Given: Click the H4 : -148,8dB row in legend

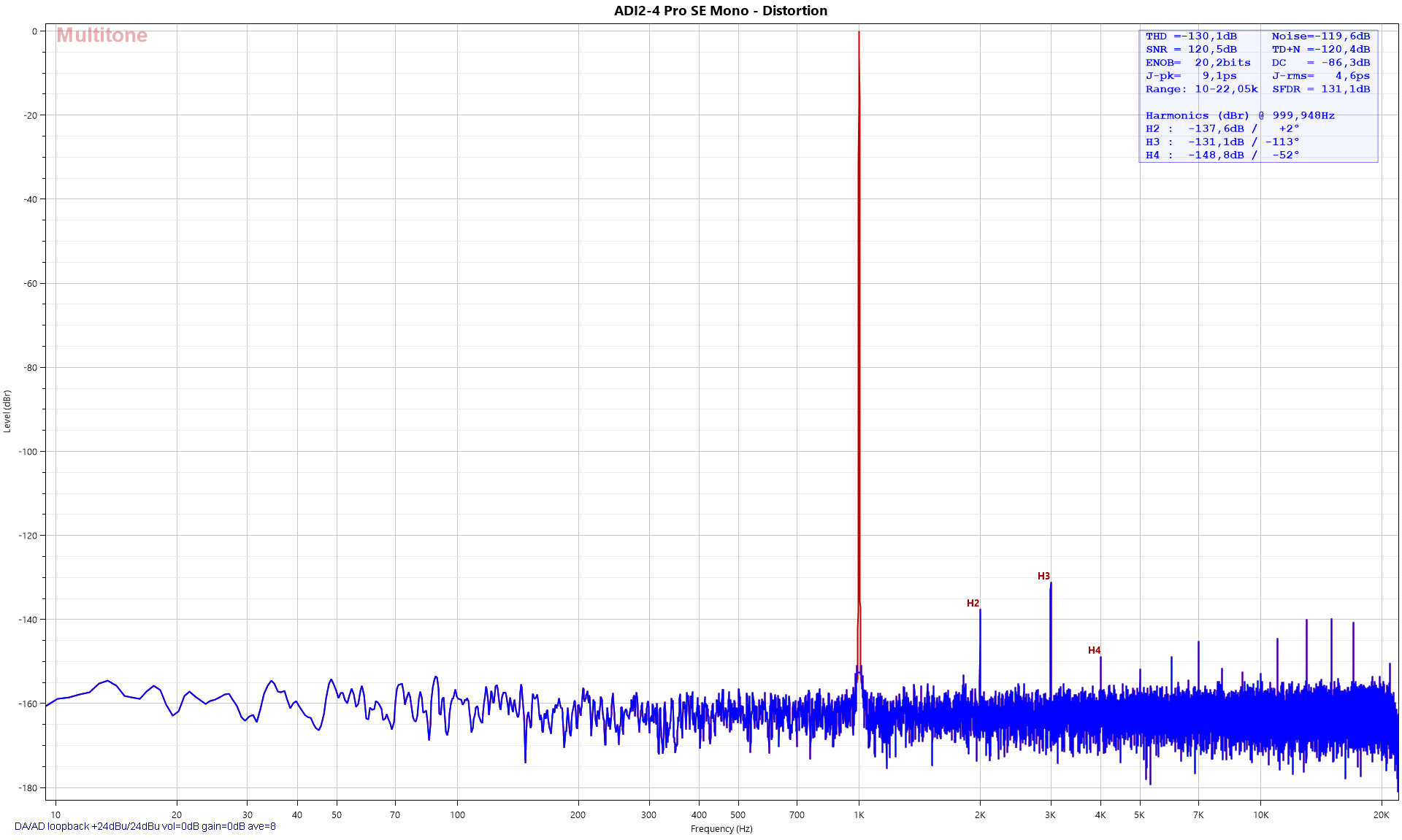Looking at the screenshot, I should 1222,155.
